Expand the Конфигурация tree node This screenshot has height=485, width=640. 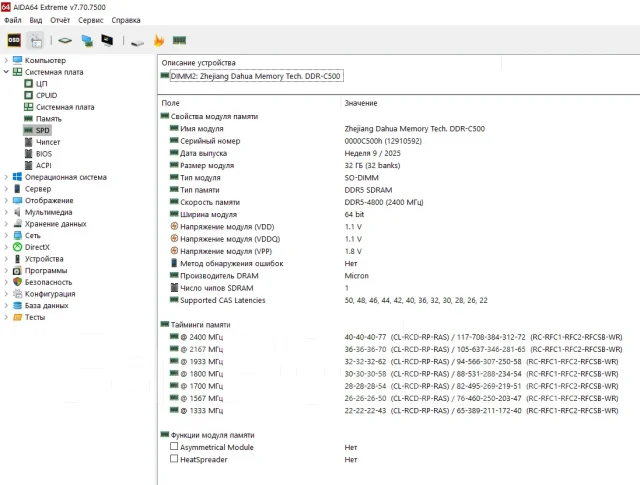(6, 294)
